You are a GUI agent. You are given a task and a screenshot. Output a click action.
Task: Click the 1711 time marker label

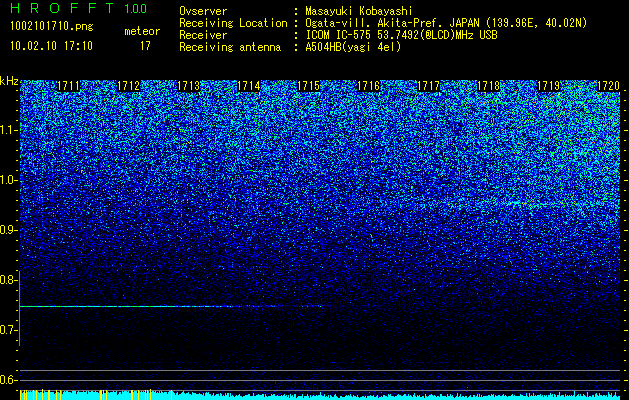(68, 86)
